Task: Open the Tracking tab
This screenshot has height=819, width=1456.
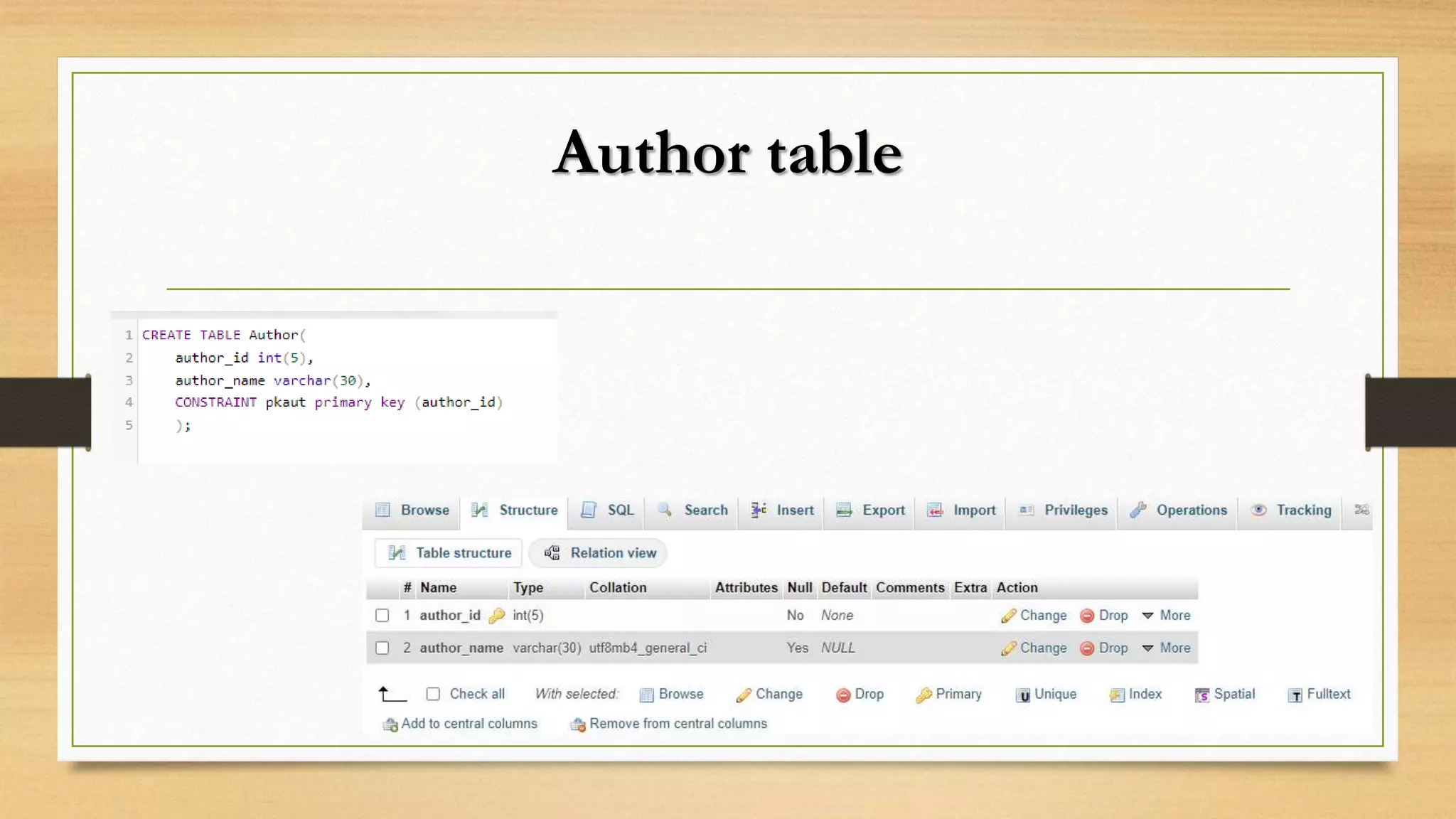Action: (x=1290, y=510)
